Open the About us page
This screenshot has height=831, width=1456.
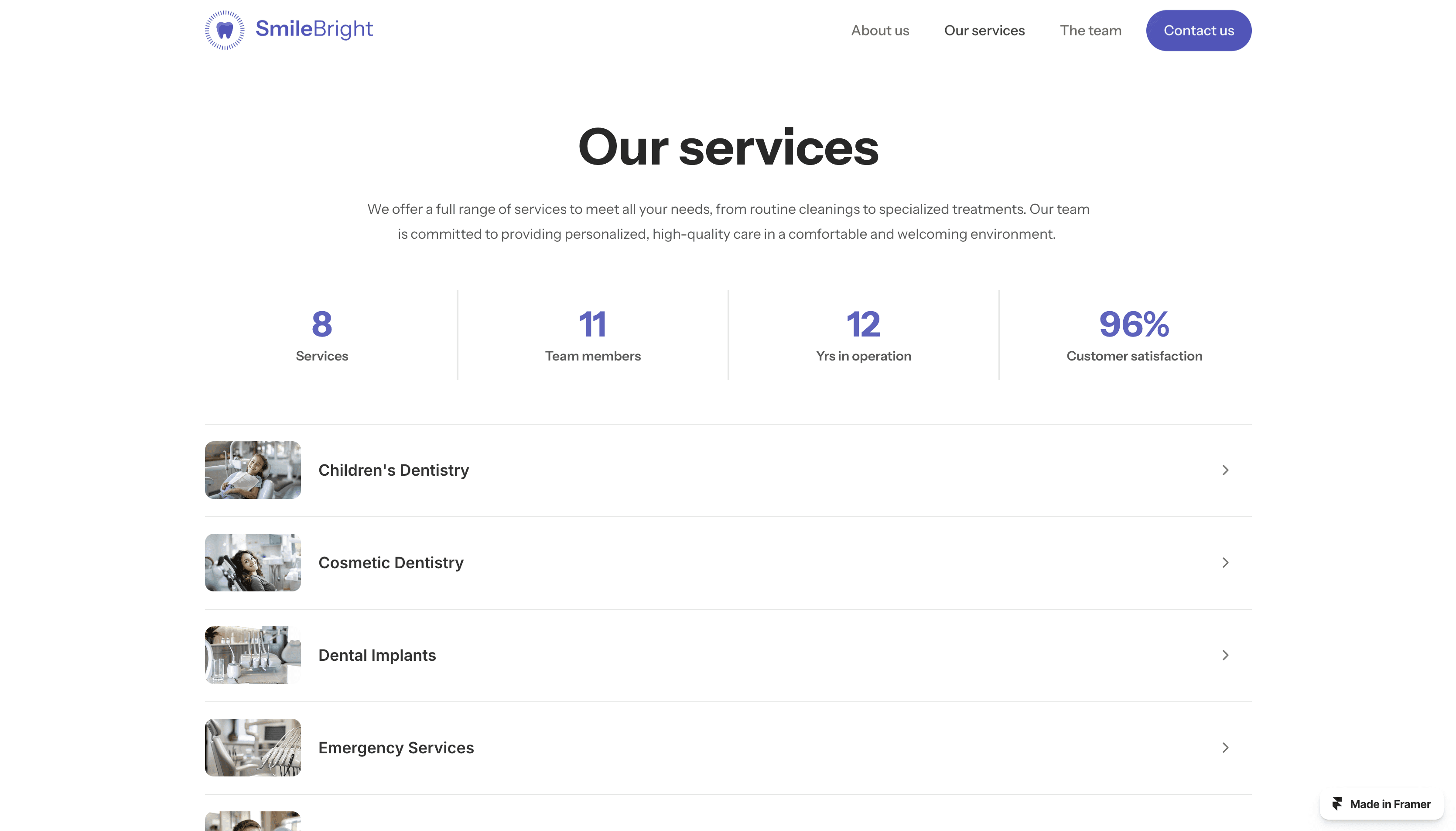(879, 30)
